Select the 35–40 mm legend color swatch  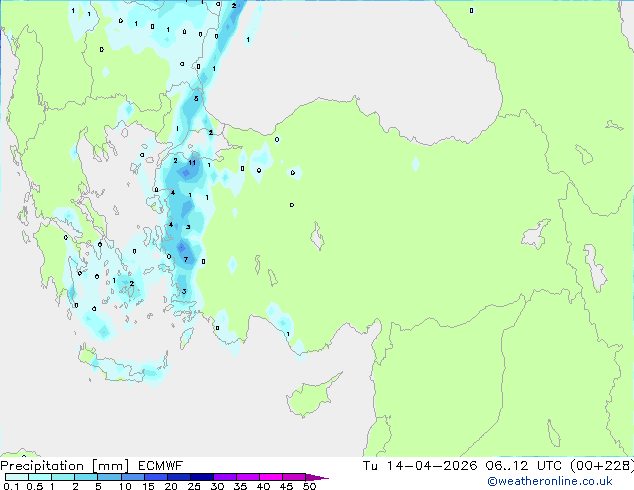coord(247,477)
